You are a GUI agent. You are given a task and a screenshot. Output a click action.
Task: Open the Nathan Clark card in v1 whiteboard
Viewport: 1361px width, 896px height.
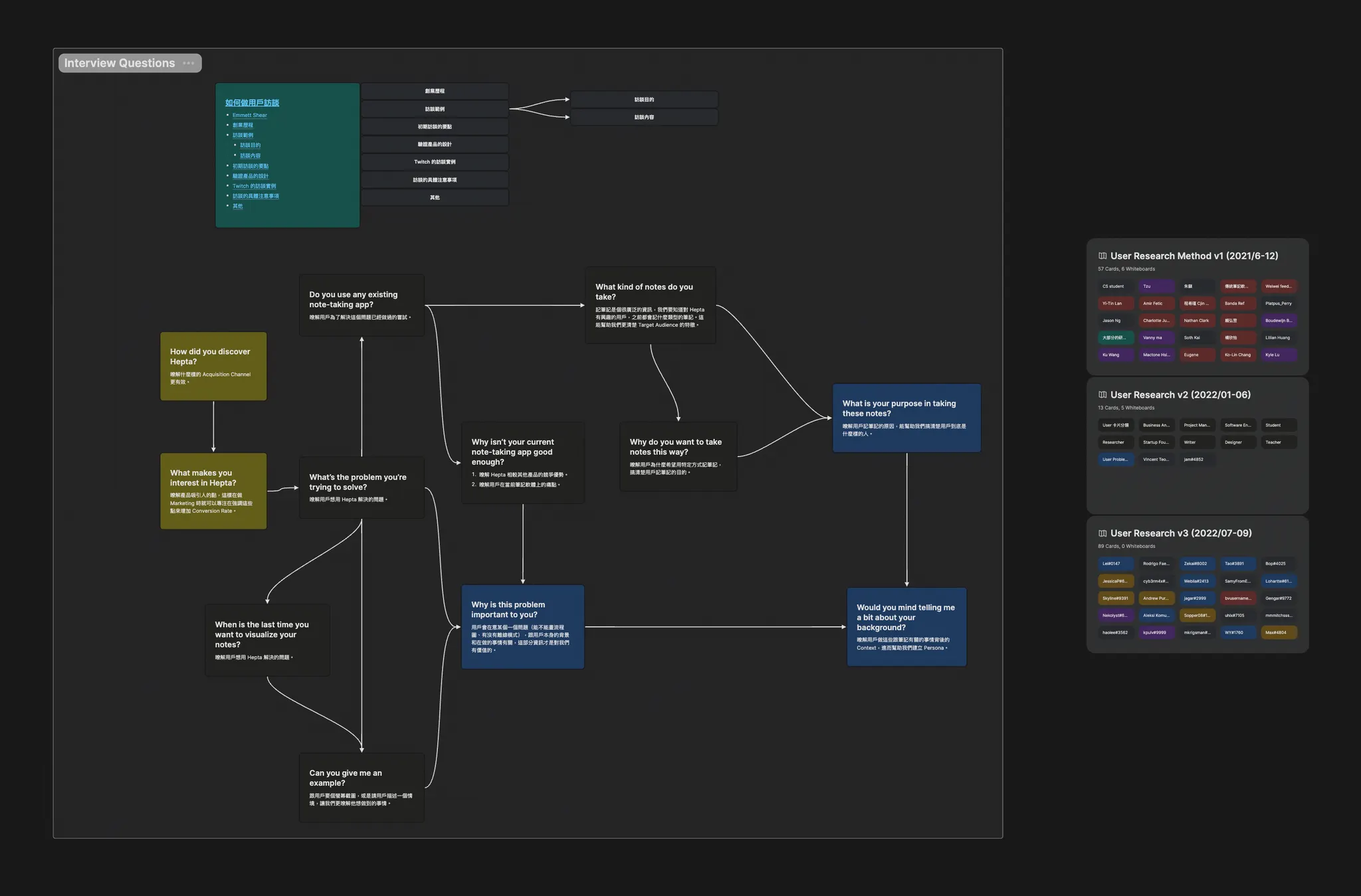tap(1196, 321)
